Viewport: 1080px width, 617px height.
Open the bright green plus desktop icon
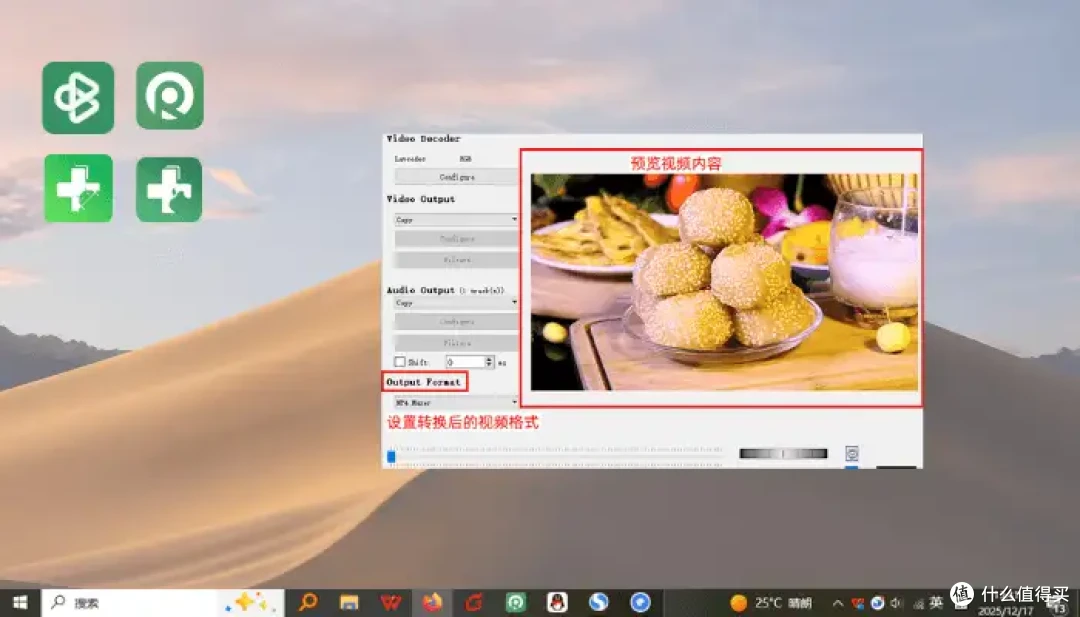(x=79, y=188)
